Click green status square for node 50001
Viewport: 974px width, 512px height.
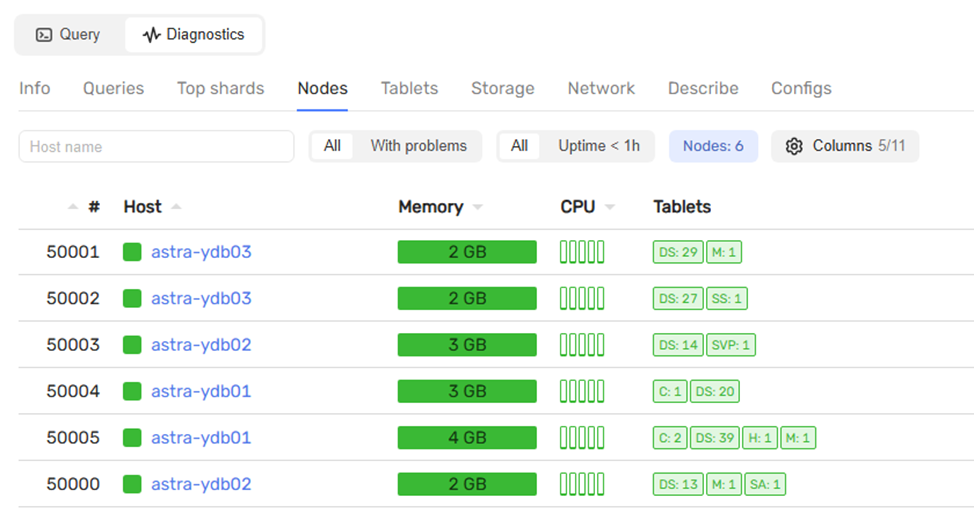(132, 252)
